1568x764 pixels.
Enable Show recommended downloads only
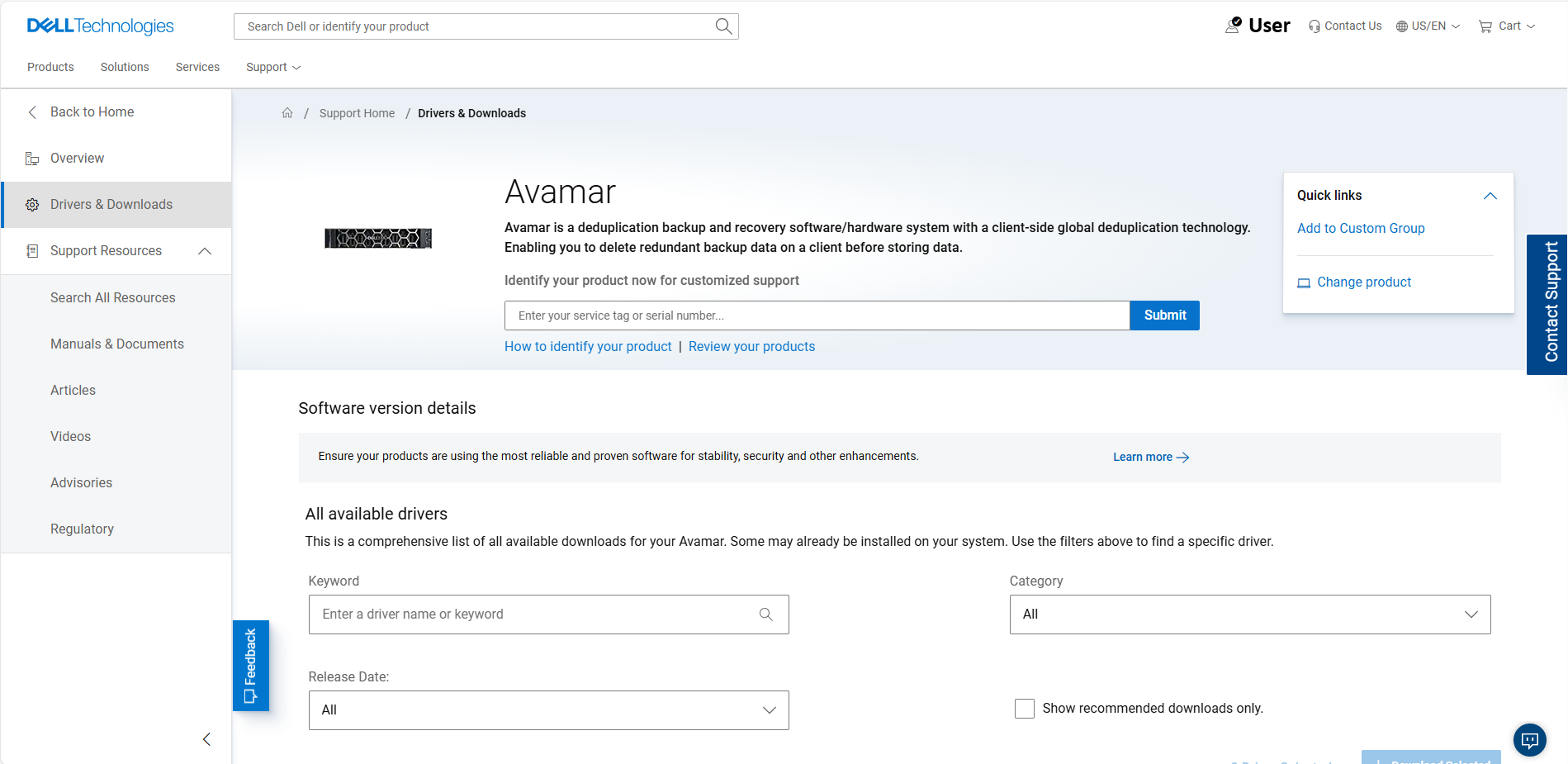coord(1024,708)
